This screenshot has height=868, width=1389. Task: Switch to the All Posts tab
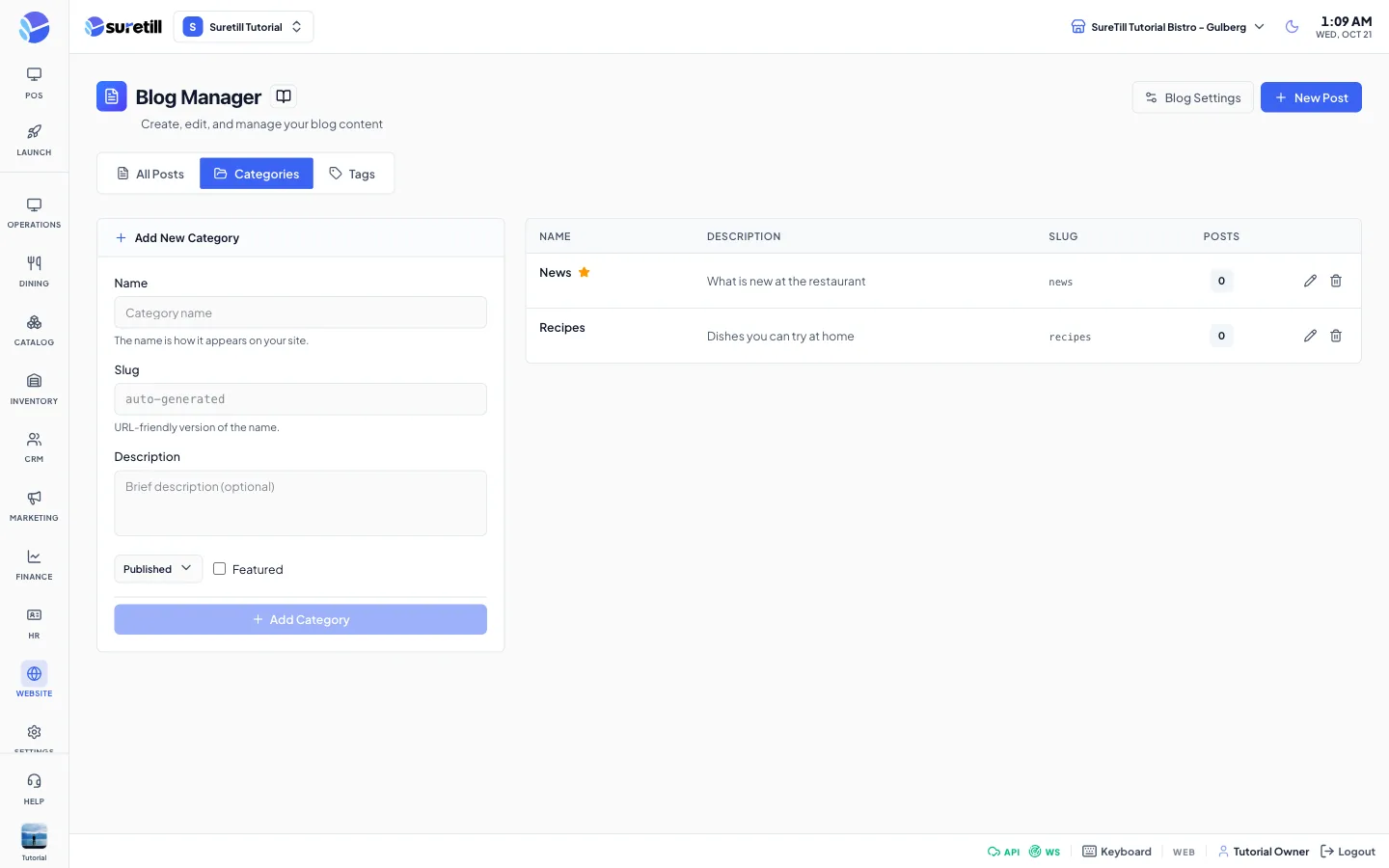tap(150, 174)
